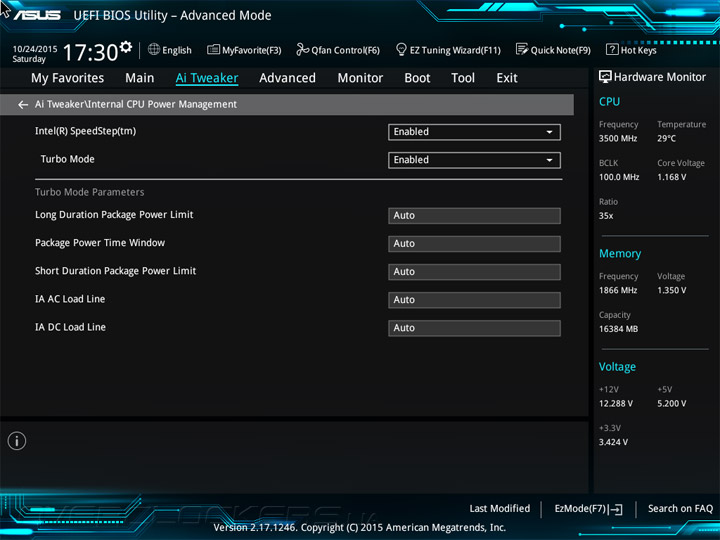
Task: Click the Turbo Mode dropdown arrow
Action: click(x=549, y=160)
